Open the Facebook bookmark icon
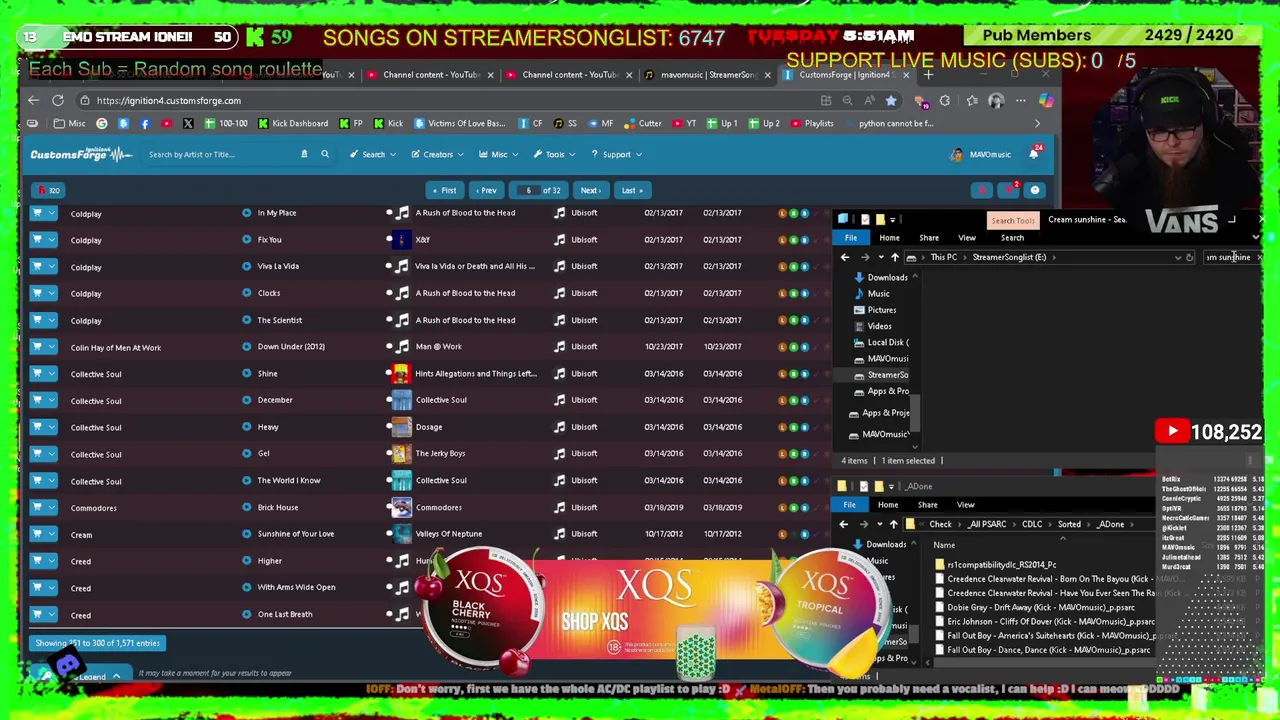 pyautogui.click(x=145, y=123)
